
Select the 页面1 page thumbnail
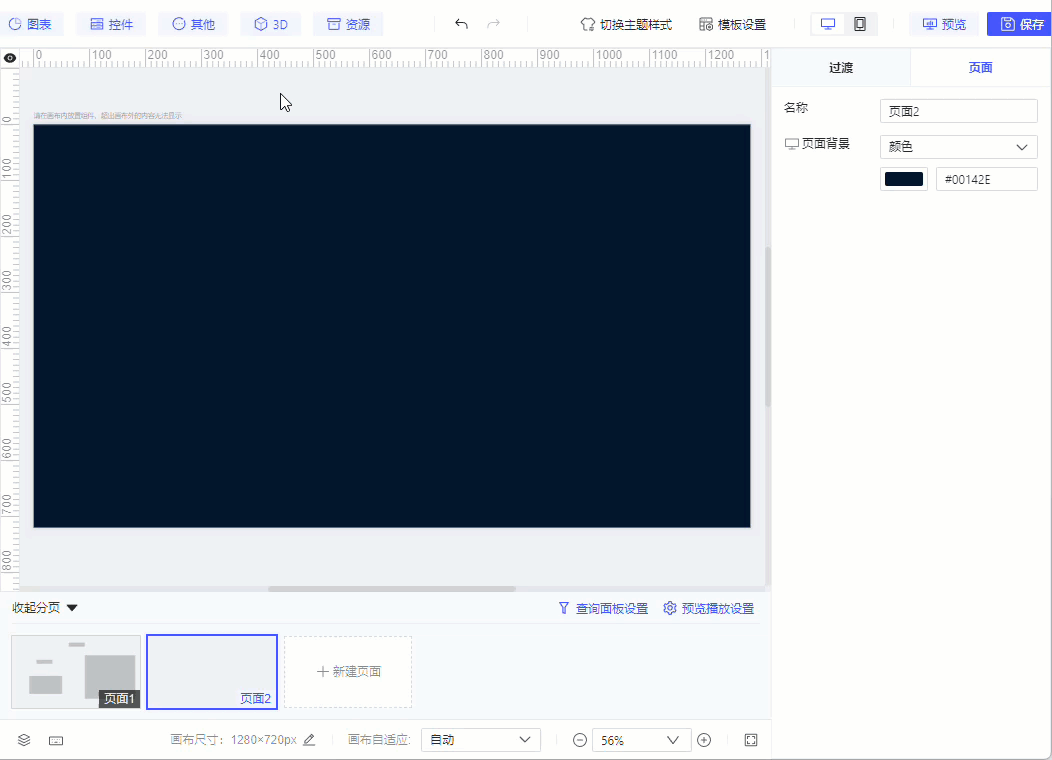[x=75, y=671]
